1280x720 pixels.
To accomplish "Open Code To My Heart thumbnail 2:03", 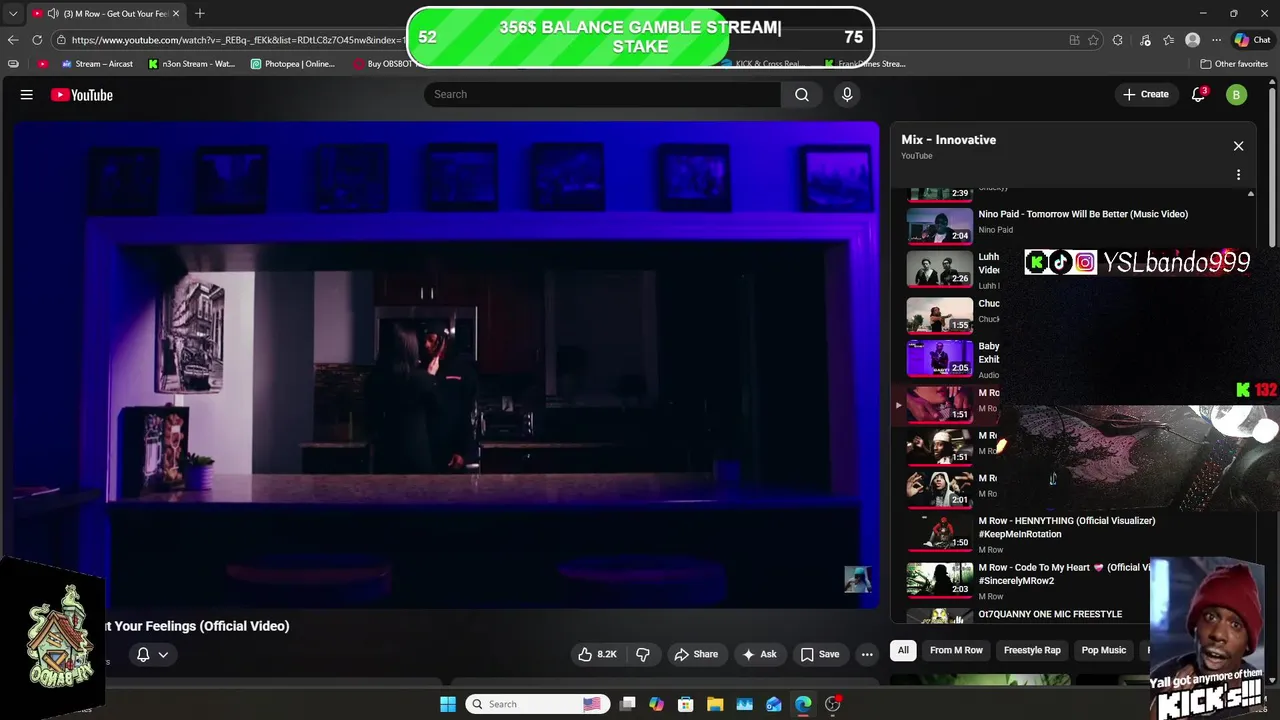I will pyautogui.click(x=940, y=580).
